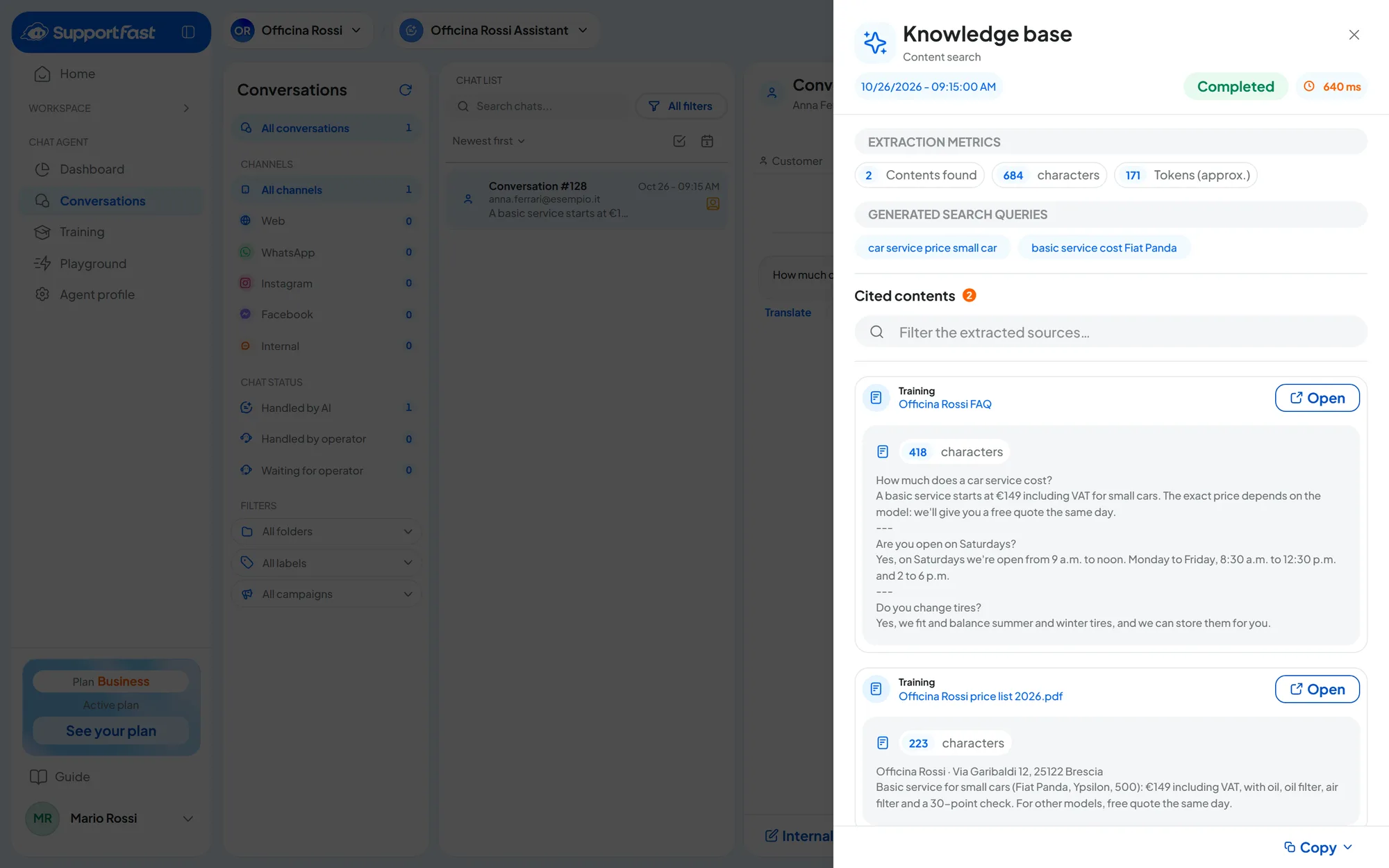Expand the WORKSPACE section chevron

pyautogui.click(x=186, y=108)
